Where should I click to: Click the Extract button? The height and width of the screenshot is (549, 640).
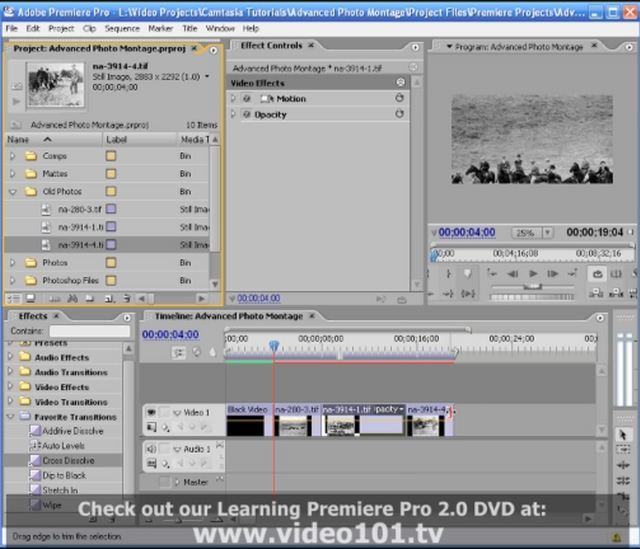pos(616,292)
